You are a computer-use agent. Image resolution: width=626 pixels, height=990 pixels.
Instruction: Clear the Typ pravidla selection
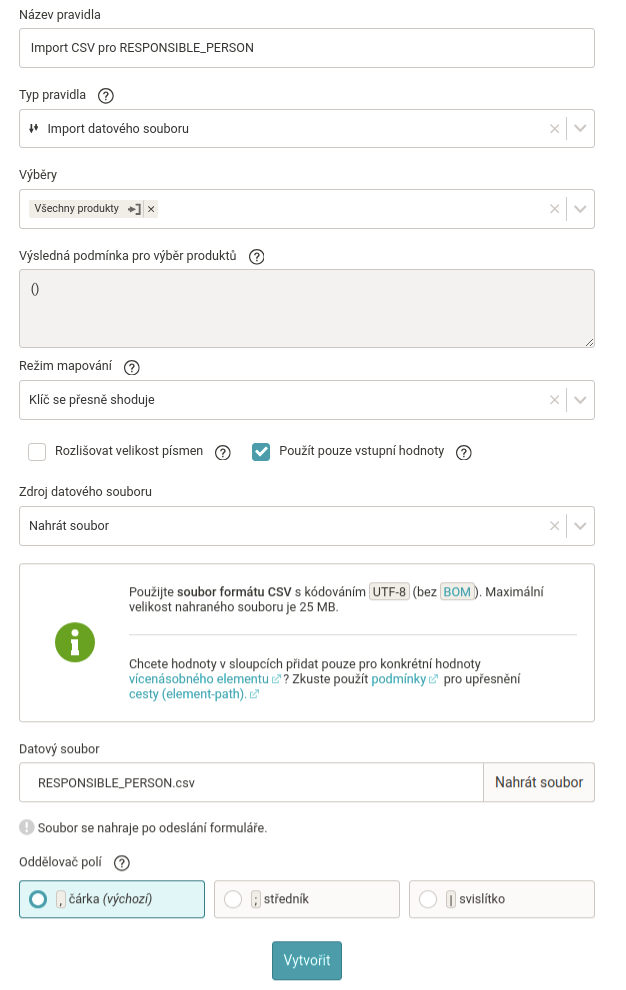click(x=554, y=129)
